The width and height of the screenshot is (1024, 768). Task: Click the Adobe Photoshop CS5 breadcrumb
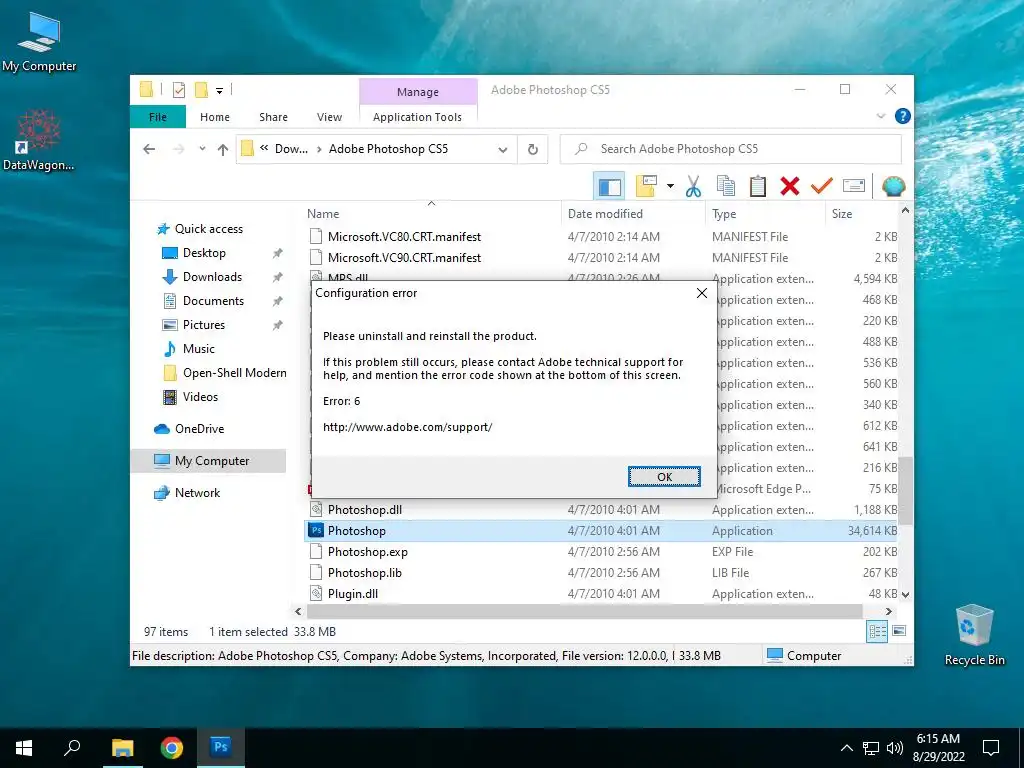tap(388, 149)
